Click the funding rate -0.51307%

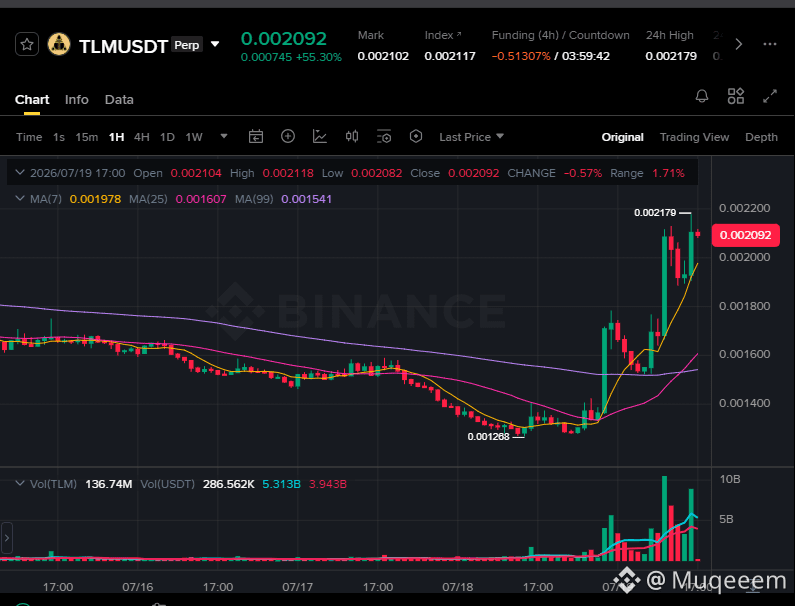point(521,56)
